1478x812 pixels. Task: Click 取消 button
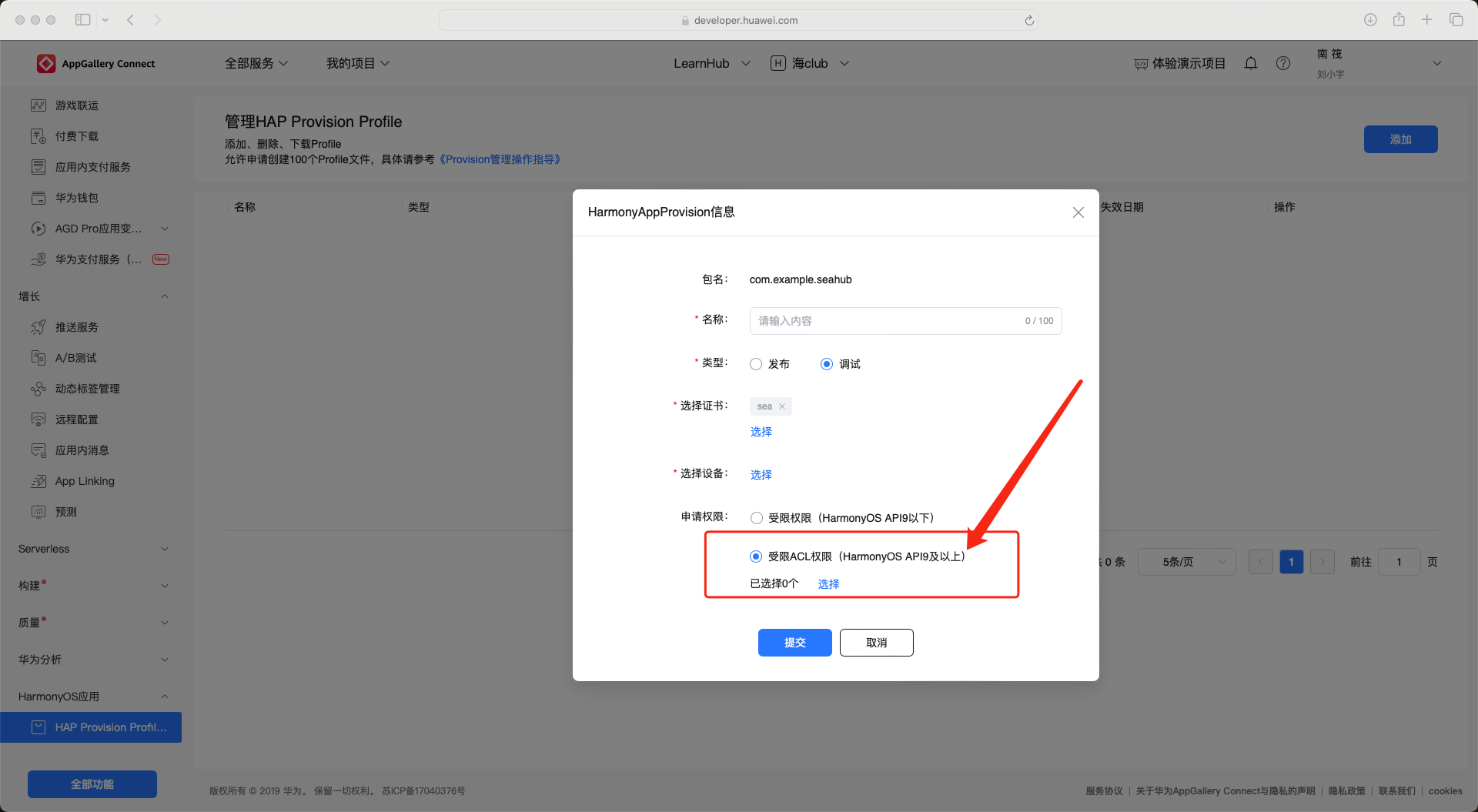point(877,643)
